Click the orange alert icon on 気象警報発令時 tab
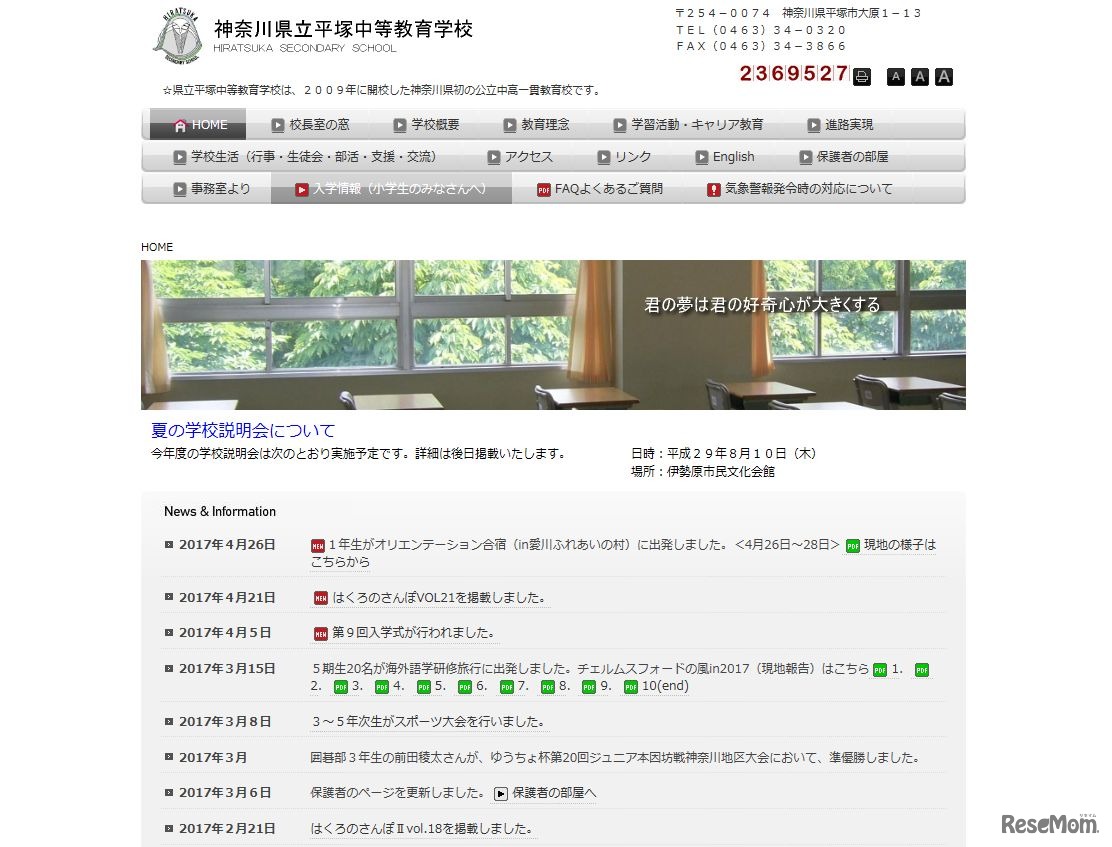The height and width of the screenshot is (847, 1112). point(713,189)
